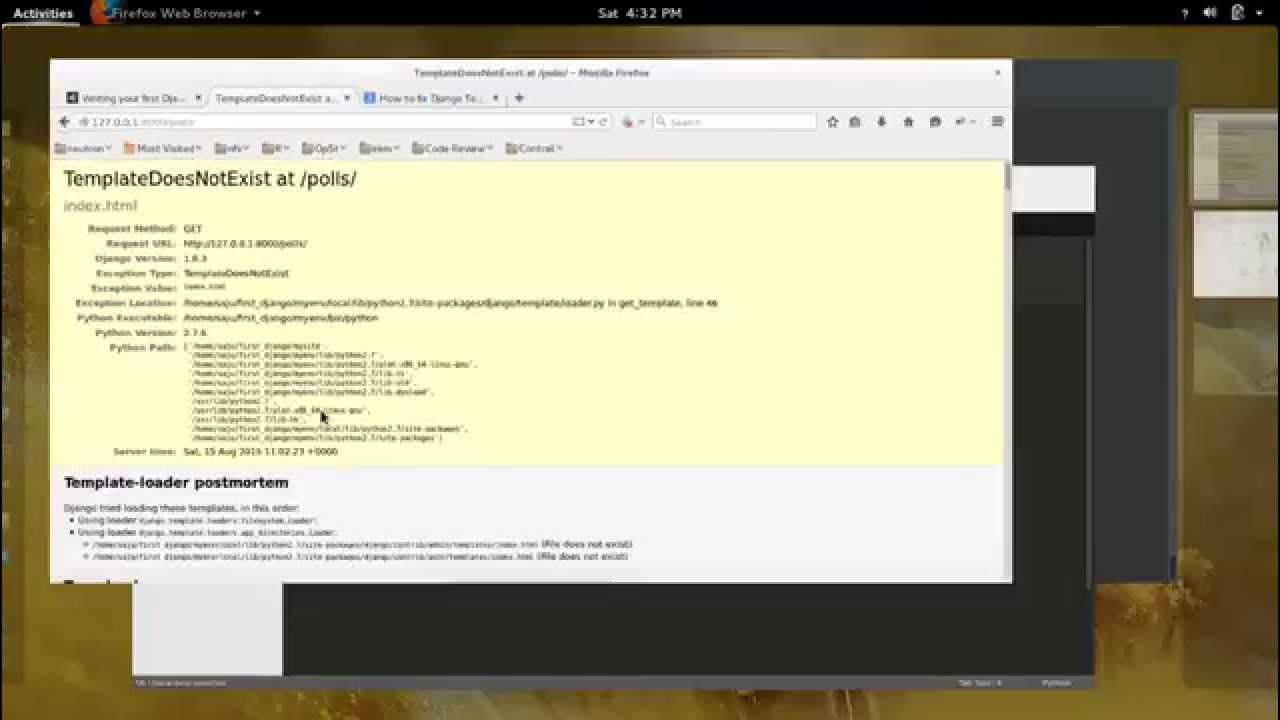
Task: Click the Pocket toolbar icon
Action: [x=935, y=122]
